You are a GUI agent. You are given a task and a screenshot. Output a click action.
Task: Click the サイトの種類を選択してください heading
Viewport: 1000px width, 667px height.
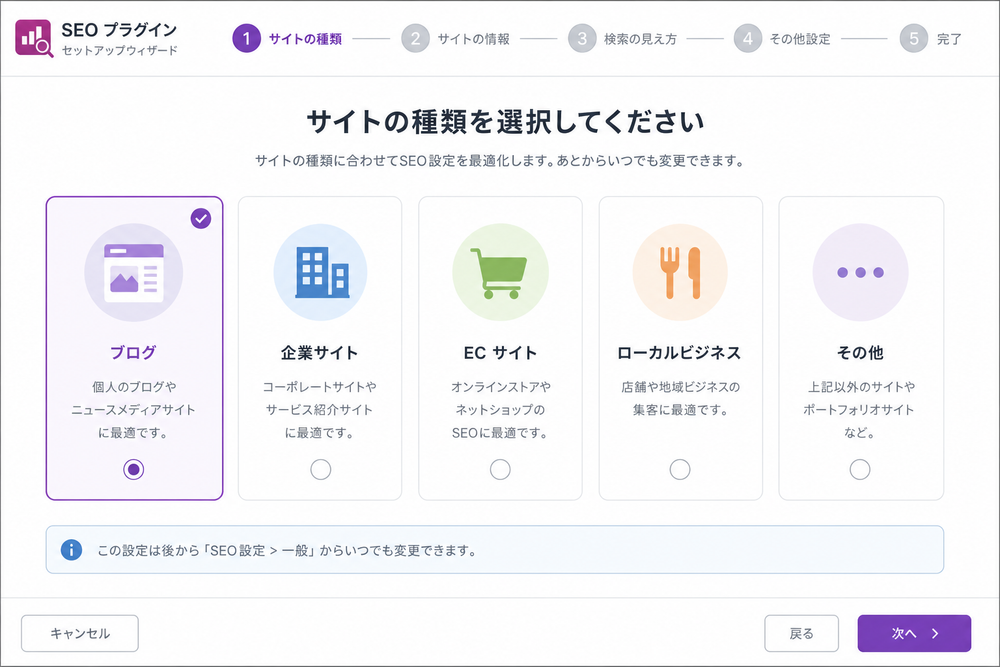[x=505, y=121]
